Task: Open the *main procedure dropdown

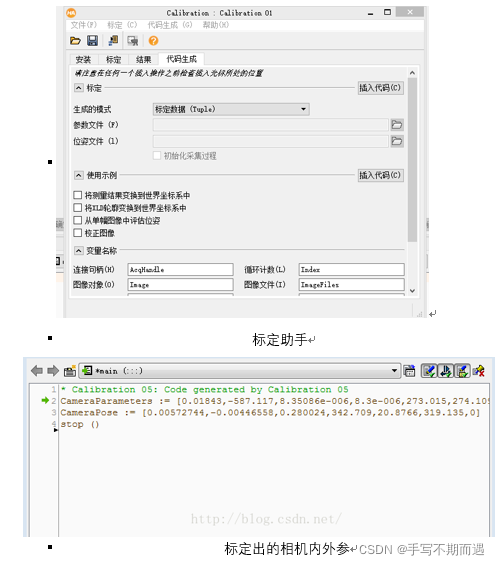Action: click(x=240, y=370)
